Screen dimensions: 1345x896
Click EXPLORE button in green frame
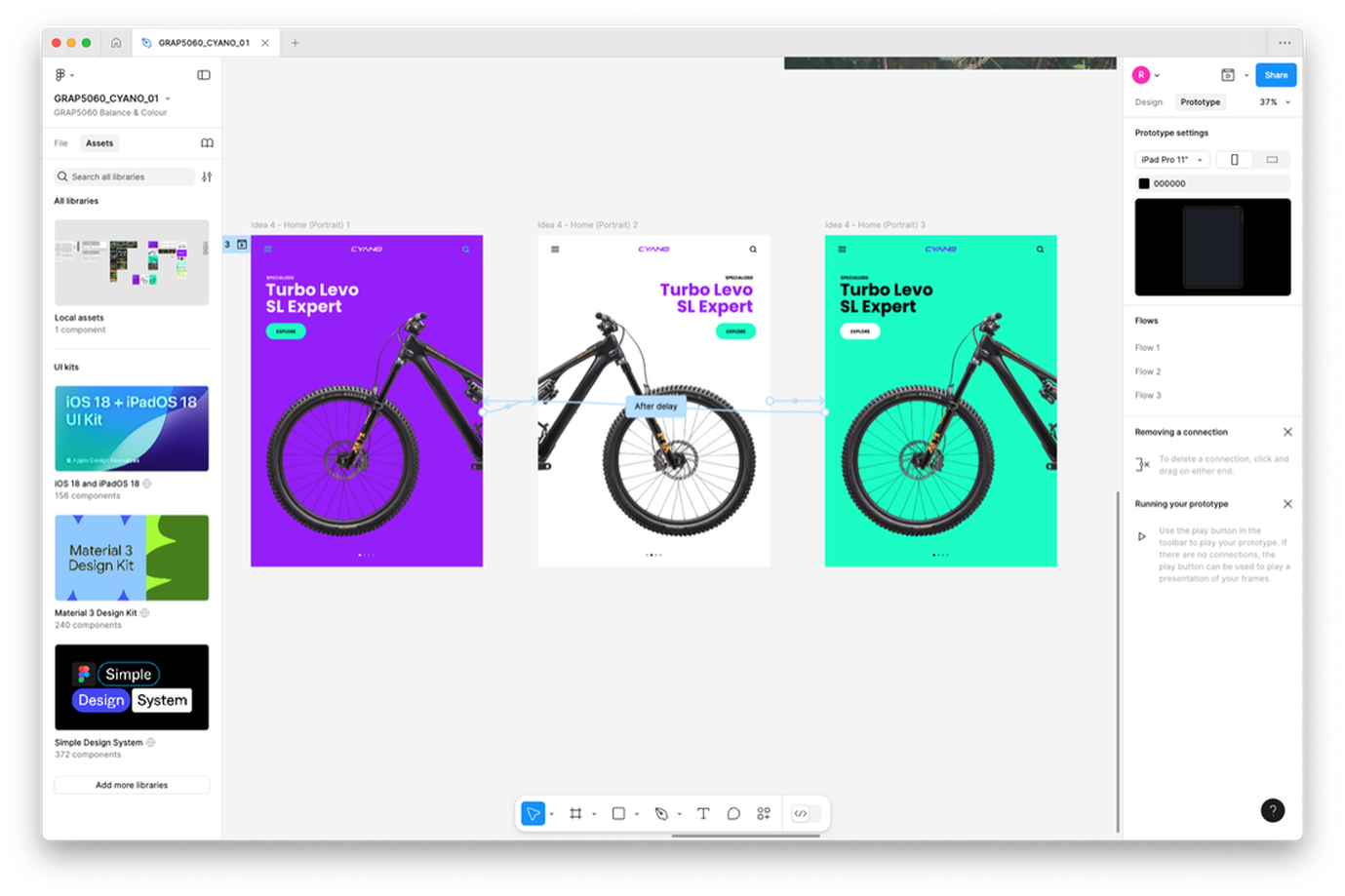click(860, 331)
